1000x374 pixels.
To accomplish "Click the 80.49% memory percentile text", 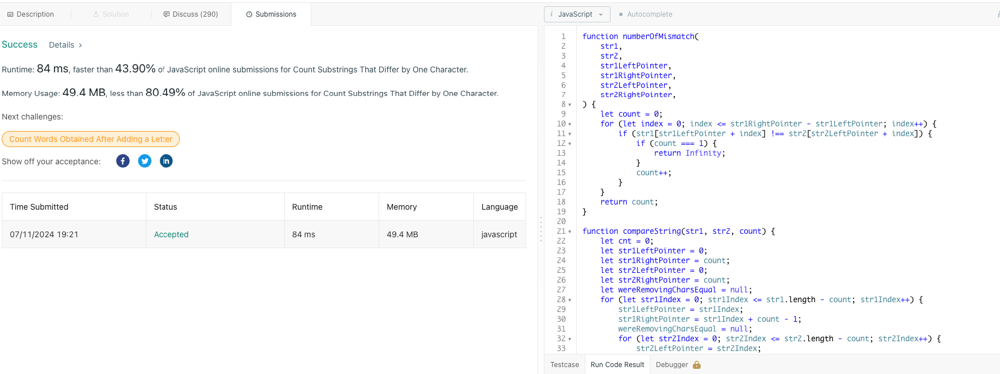I will (x=166, y=93).
